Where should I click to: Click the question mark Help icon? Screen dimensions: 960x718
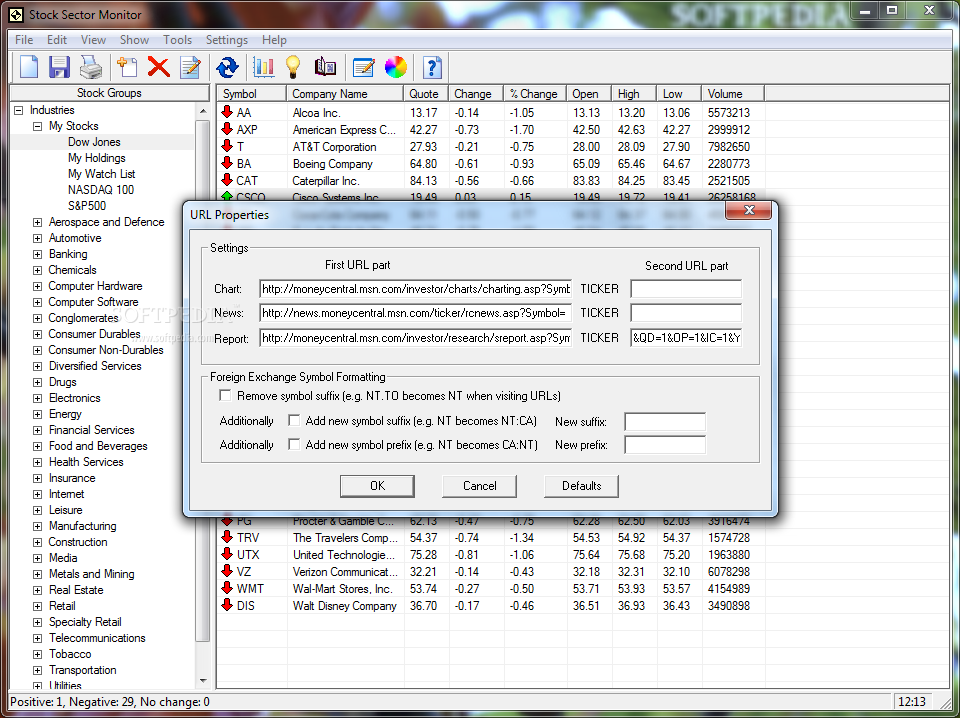pos(432,66)
